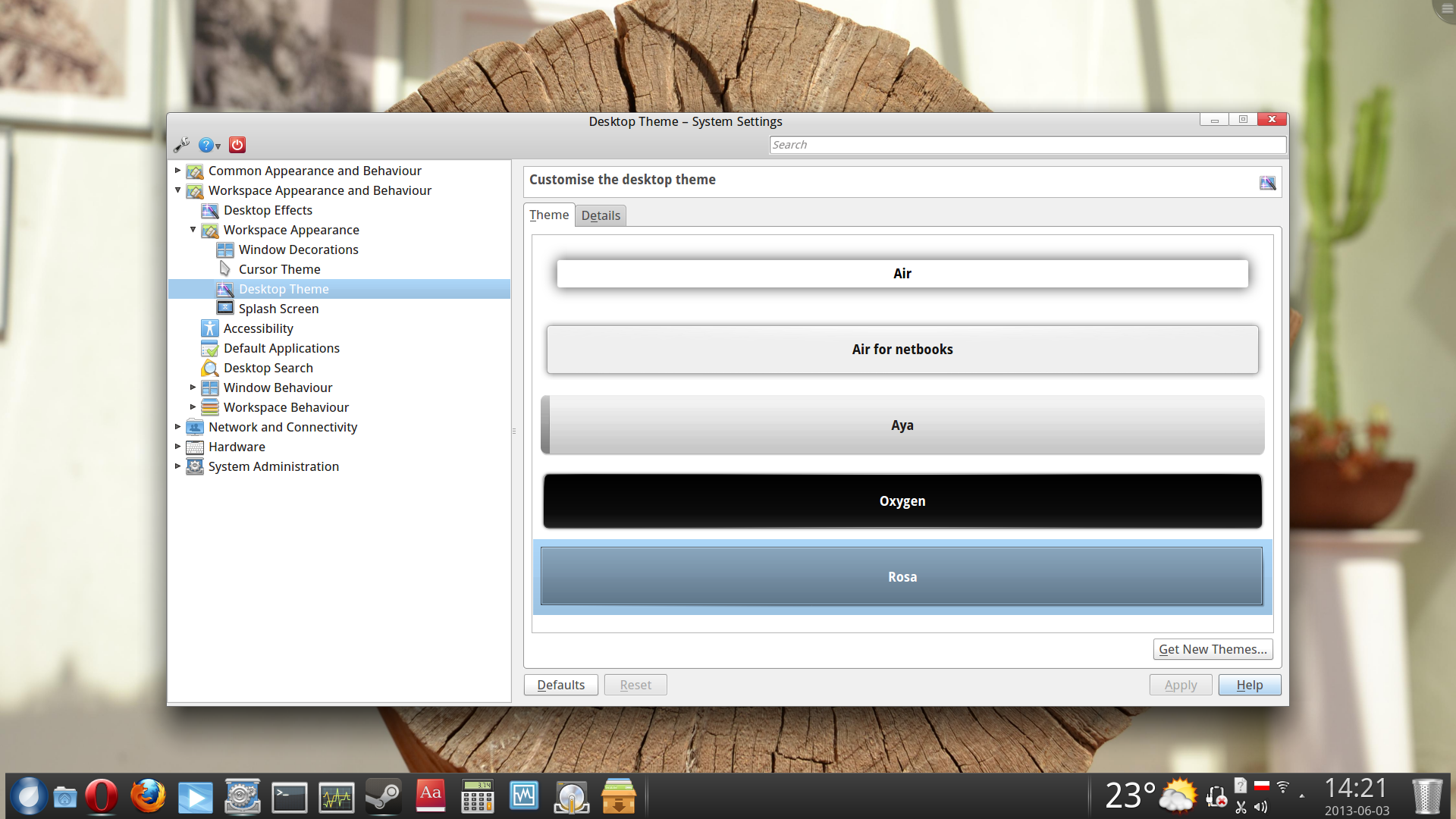Launch Steam from the taskbar
Viewport: 1456px width, 819px height.
383,797
